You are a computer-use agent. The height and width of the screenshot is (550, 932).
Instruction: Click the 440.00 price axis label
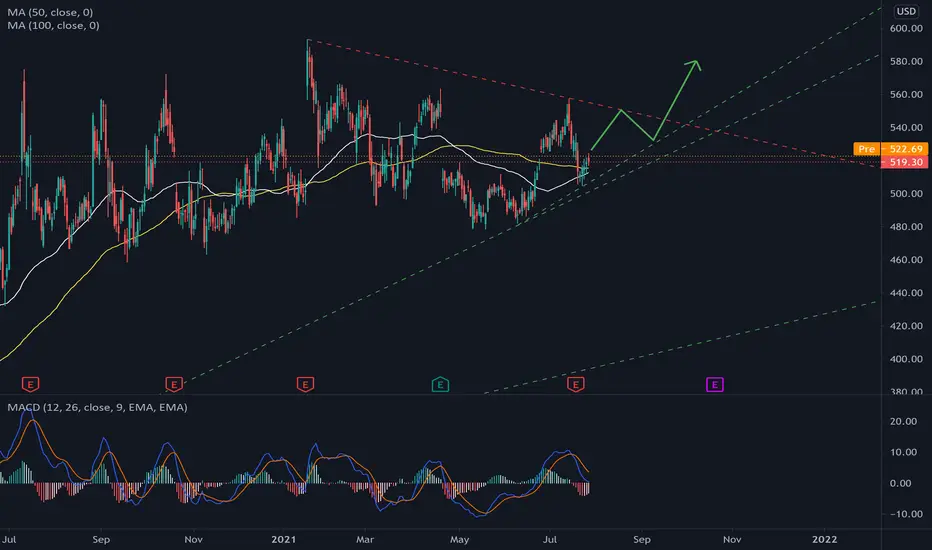906,293
